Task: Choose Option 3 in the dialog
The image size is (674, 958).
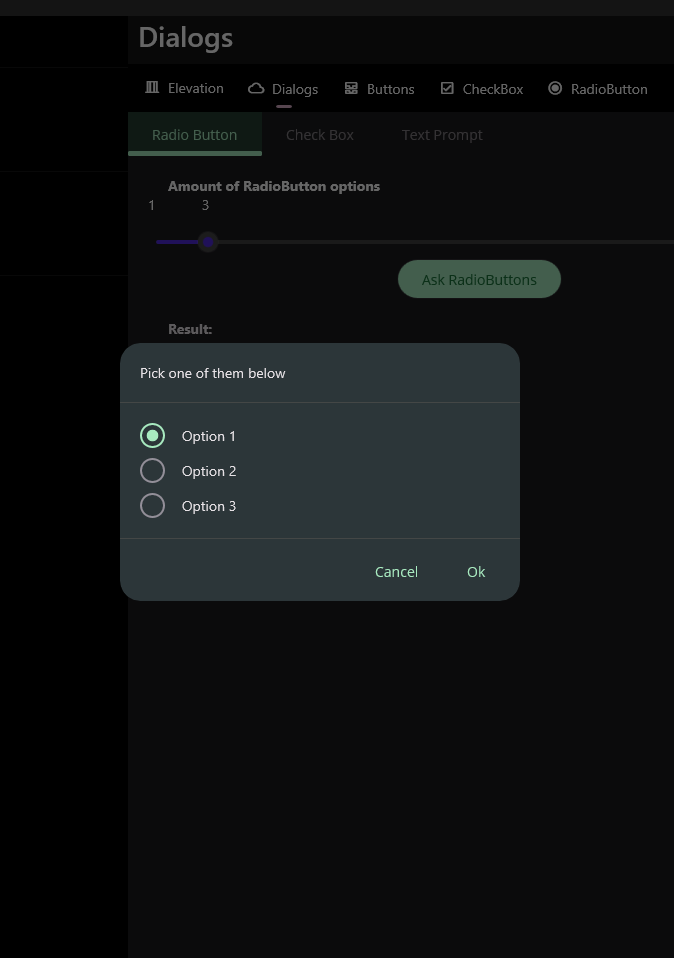Action: (x=152, y=505)
